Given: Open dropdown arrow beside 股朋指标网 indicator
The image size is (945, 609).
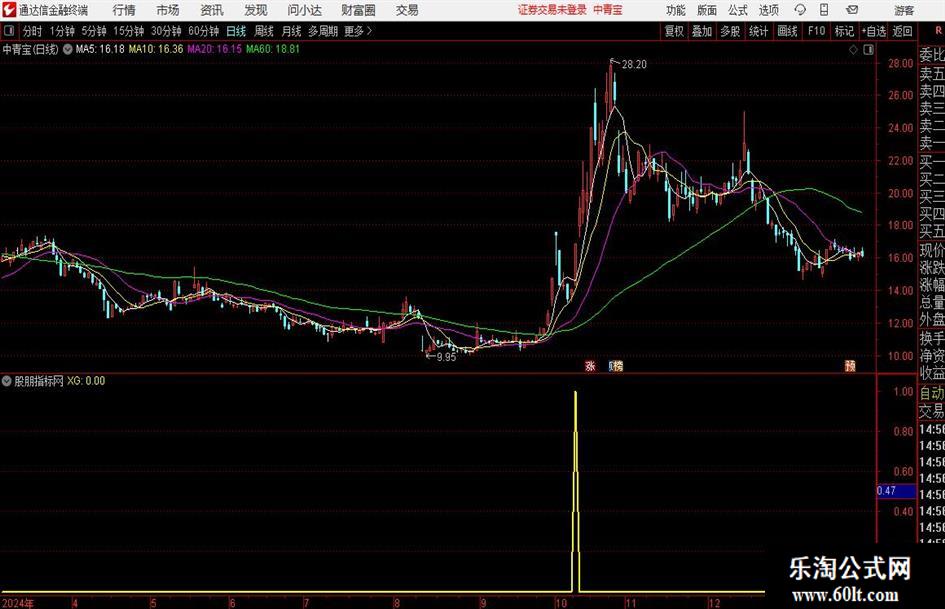Looking at the screenshot, I should coord(7,381).
